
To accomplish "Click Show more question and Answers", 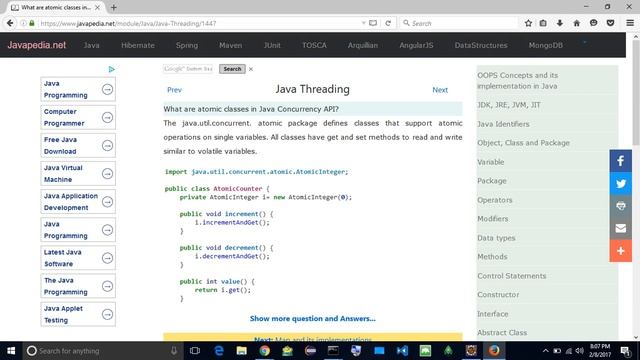I will coord(313,318).
